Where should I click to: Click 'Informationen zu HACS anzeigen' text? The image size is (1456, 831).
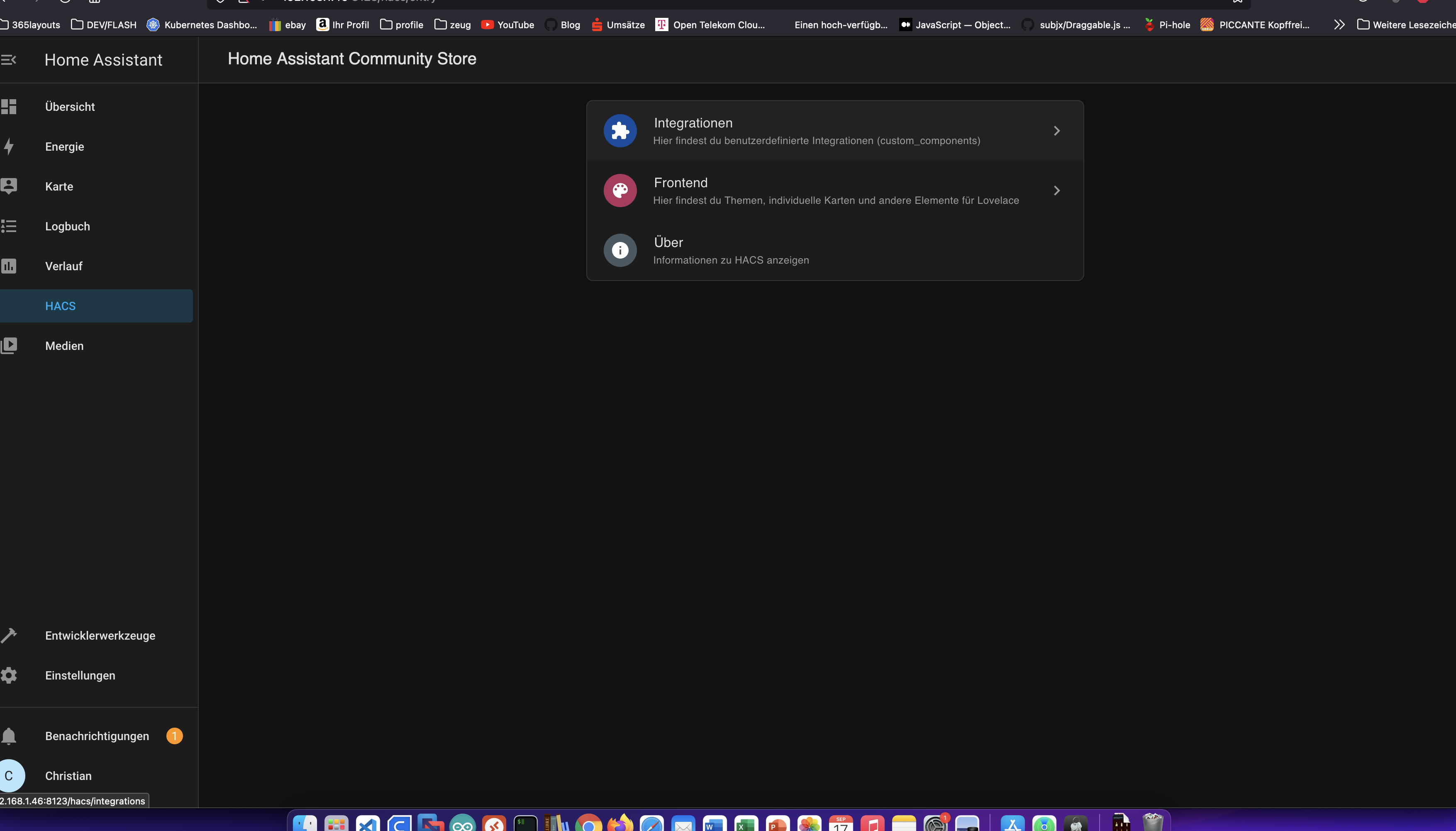coord(731,260)
